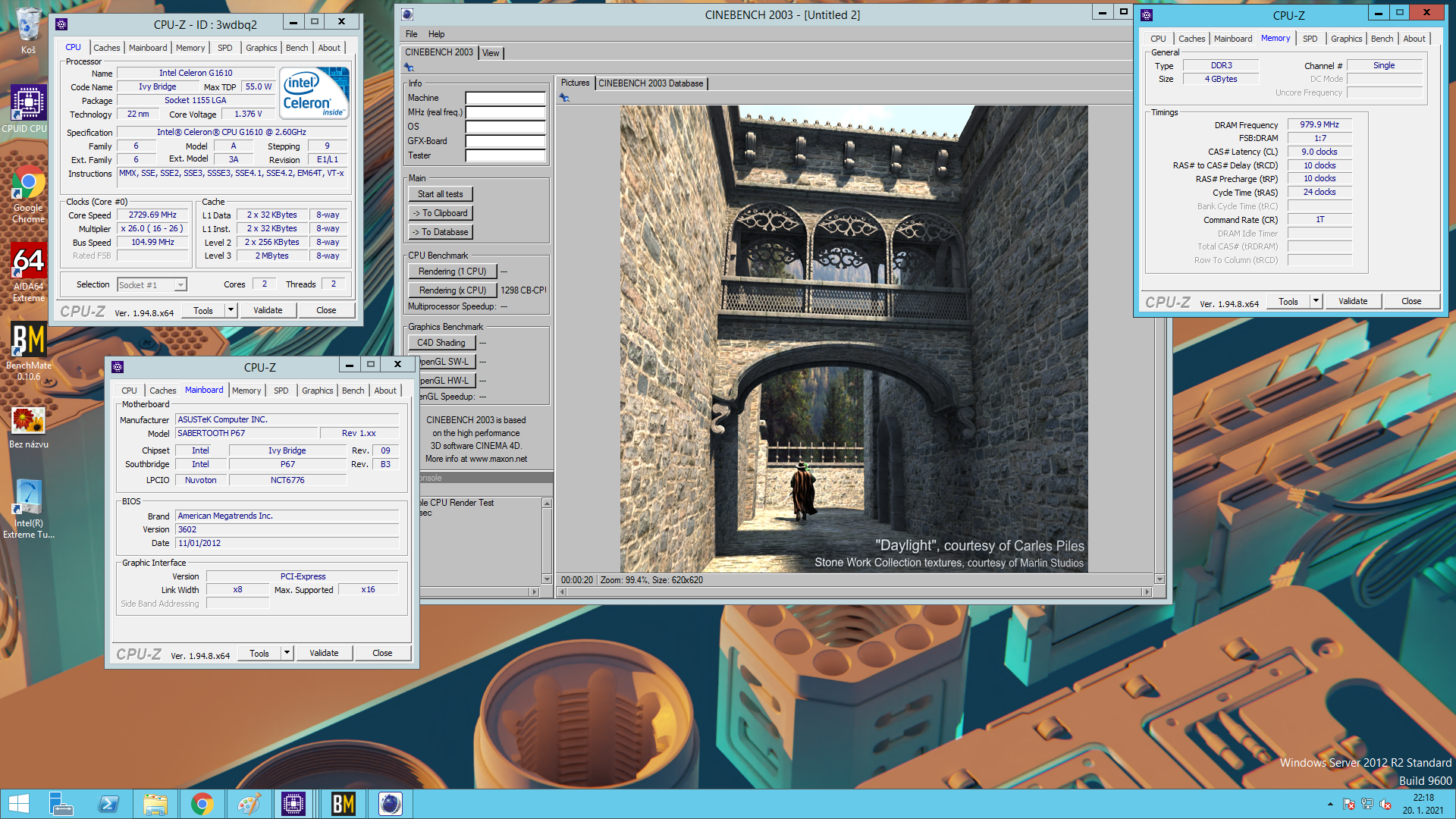Click the picture panel horizontal scrollbar
Viewport: 1456px width, 819px height.
click(x=854, y=592)
